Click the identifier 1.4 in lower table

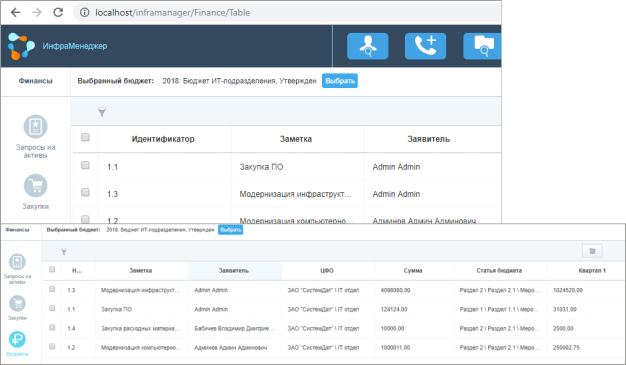[x=71, y=329]
